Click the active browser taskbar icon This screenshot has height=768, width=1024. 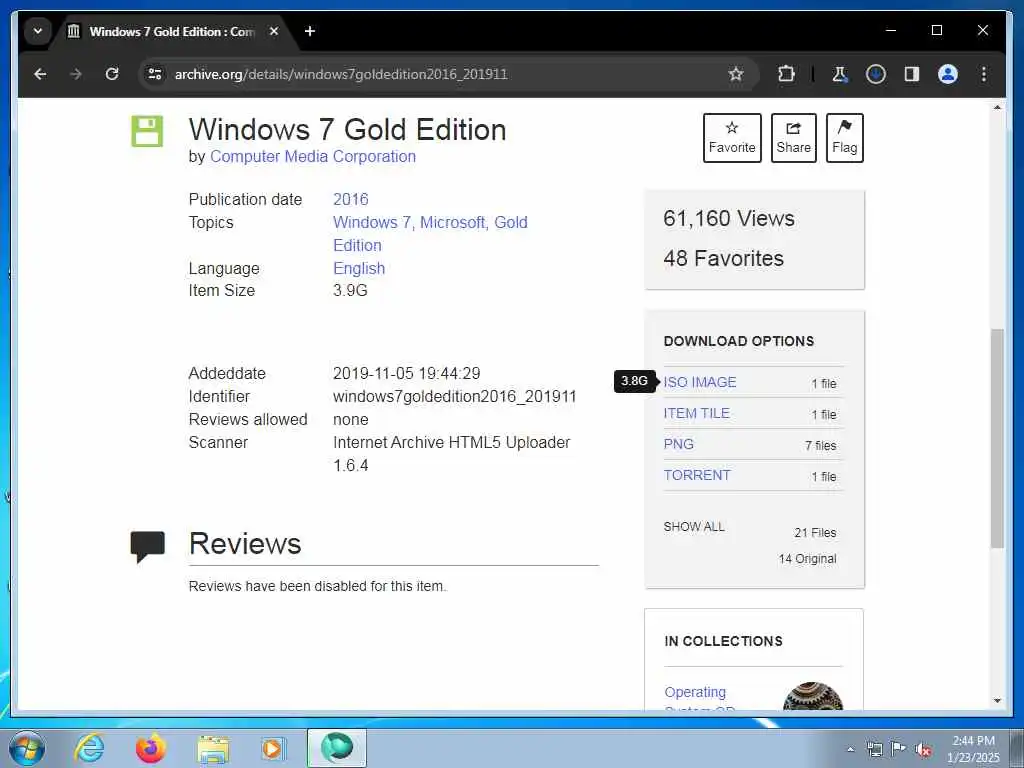[337, 748]
